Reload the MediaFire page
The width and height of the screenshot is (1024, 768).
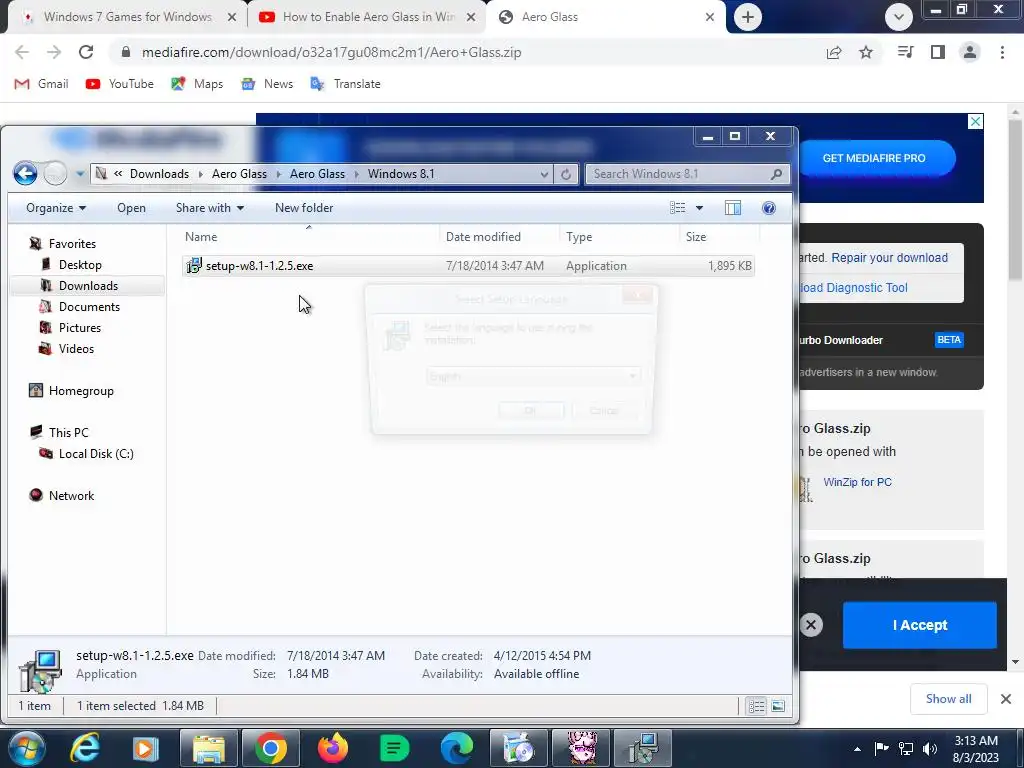[86, 52]
